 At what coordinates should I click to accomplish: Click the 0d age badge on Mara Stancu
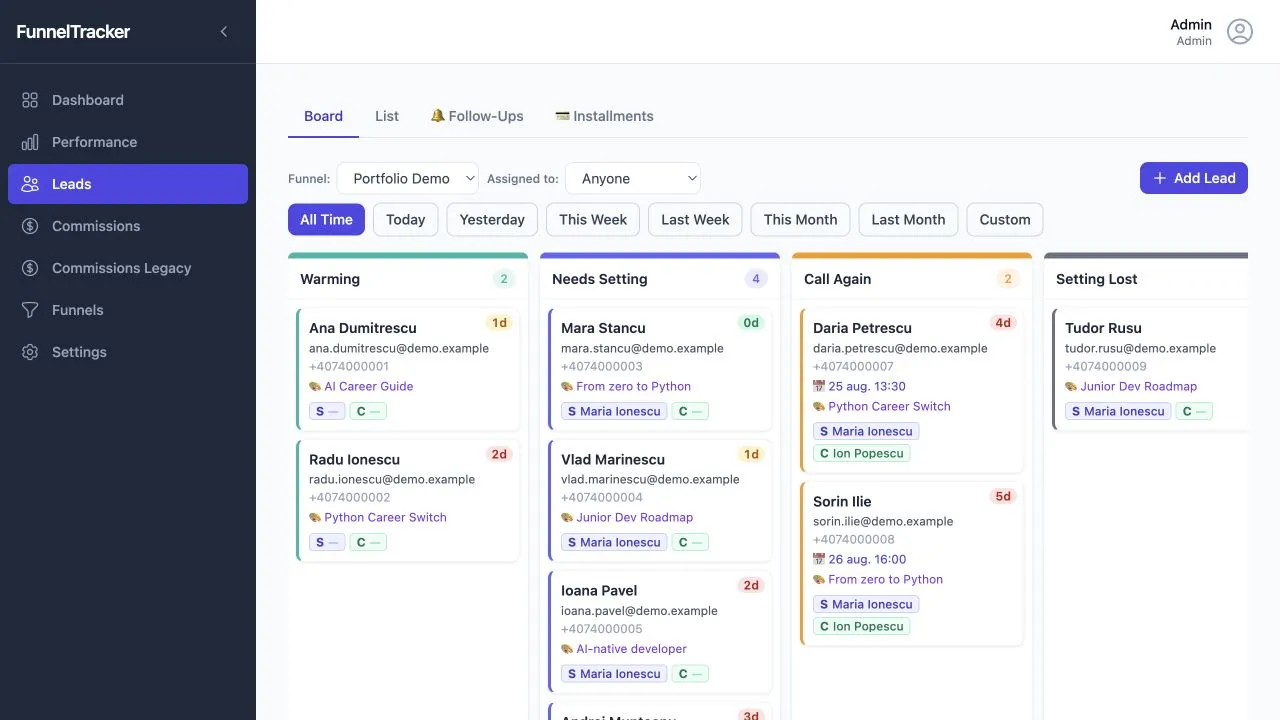[751, 323]
